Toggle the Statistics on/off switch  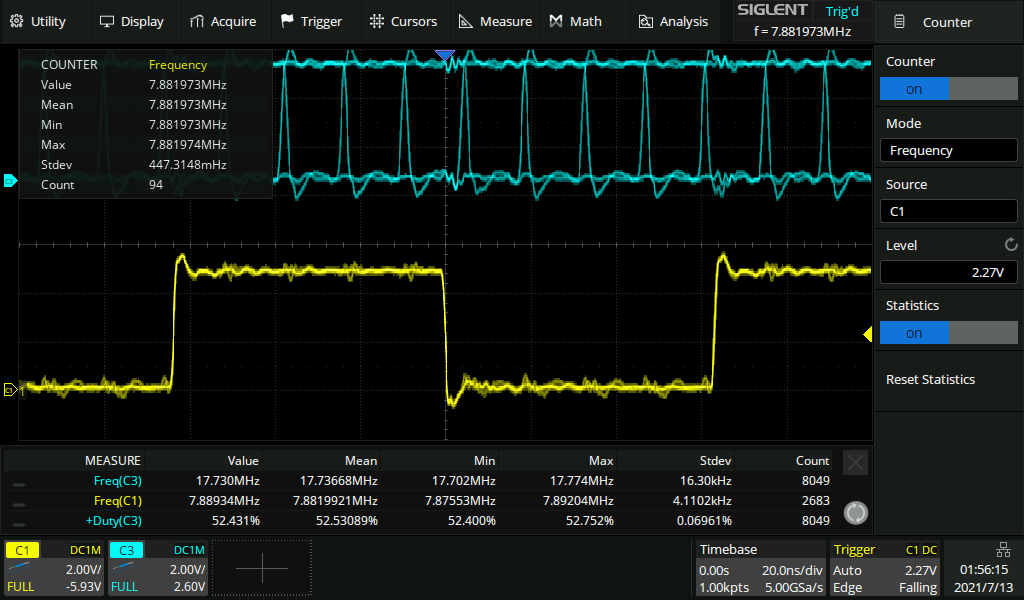pyautogui.click(x=948, y=333)
